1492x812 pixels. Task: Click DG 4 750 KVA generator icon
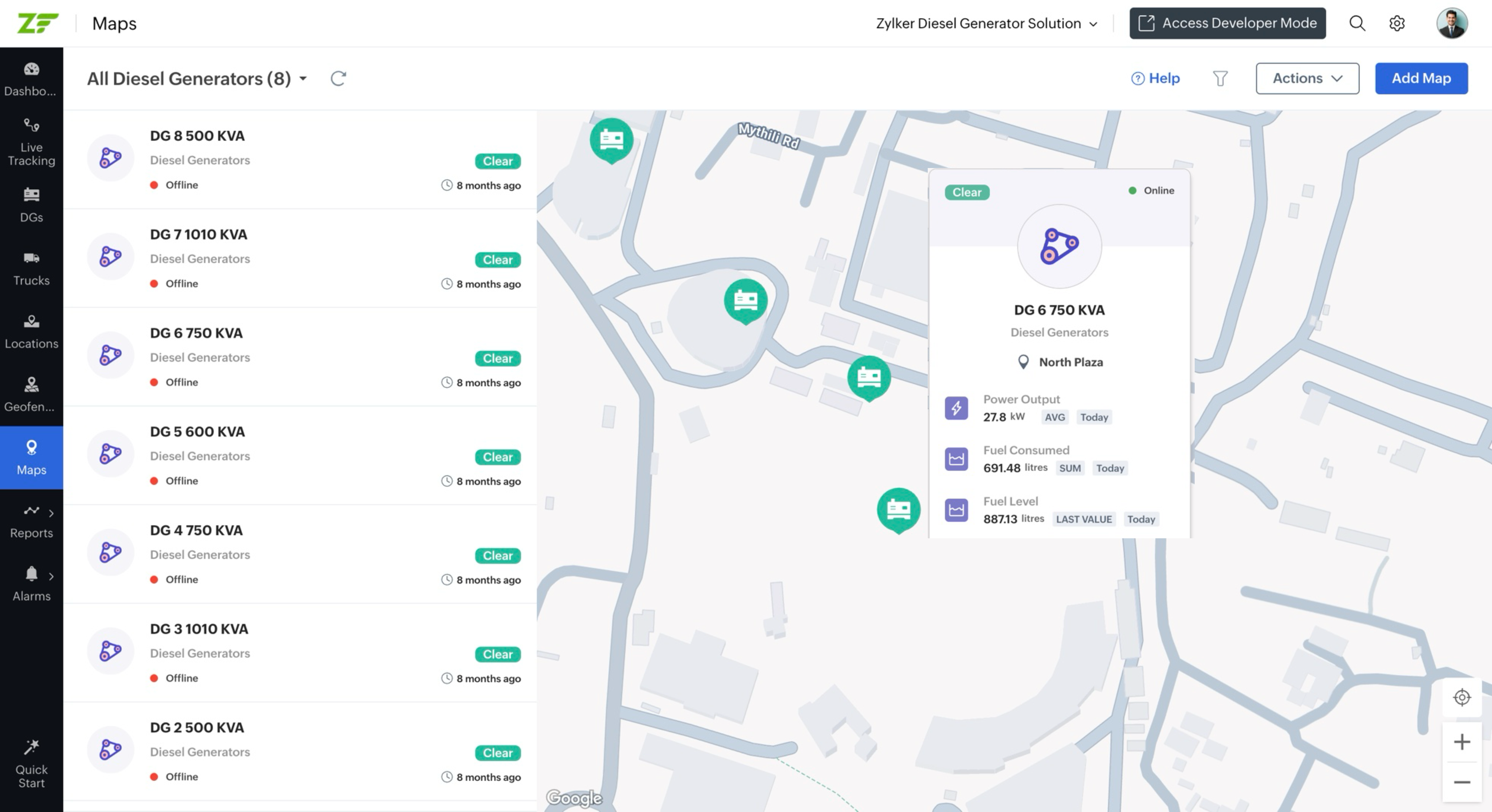point(110,552)
